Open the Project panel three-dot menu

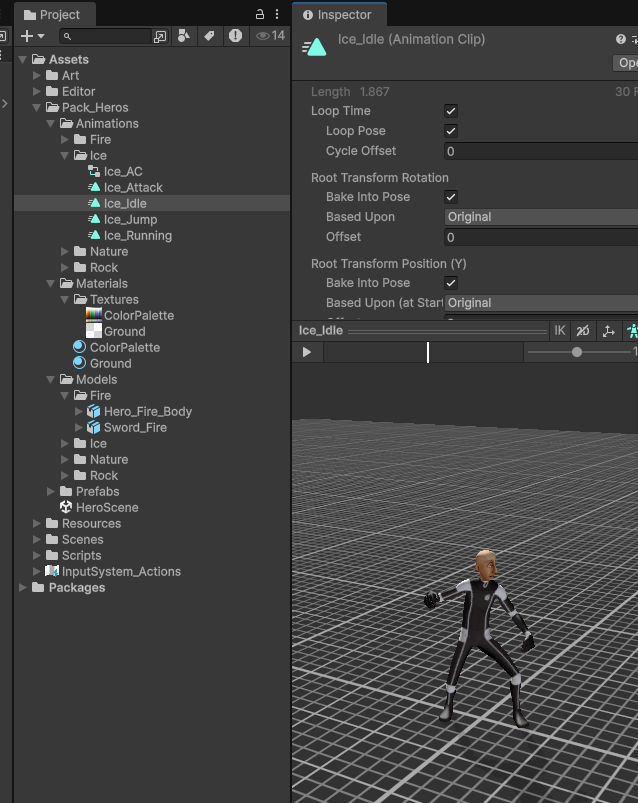[277, 14]
